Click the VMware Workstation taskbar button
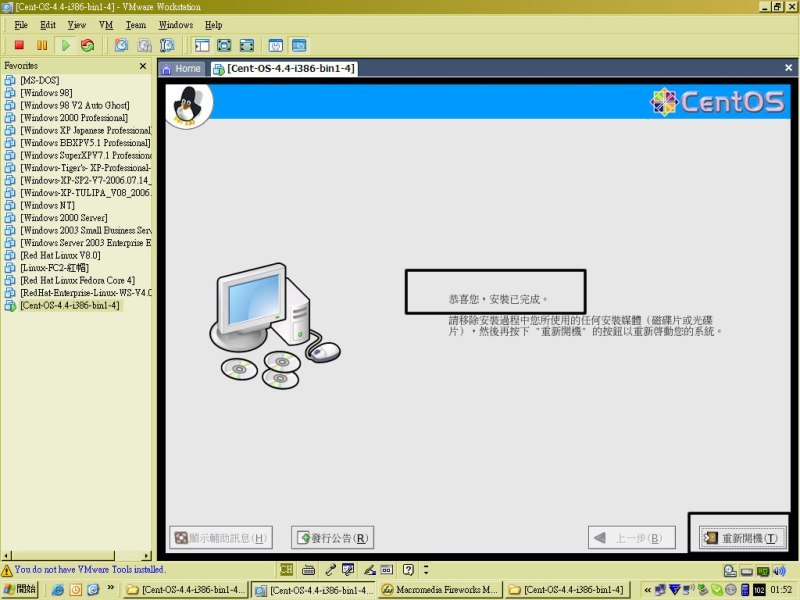800x600 pixels. point(313,589)
